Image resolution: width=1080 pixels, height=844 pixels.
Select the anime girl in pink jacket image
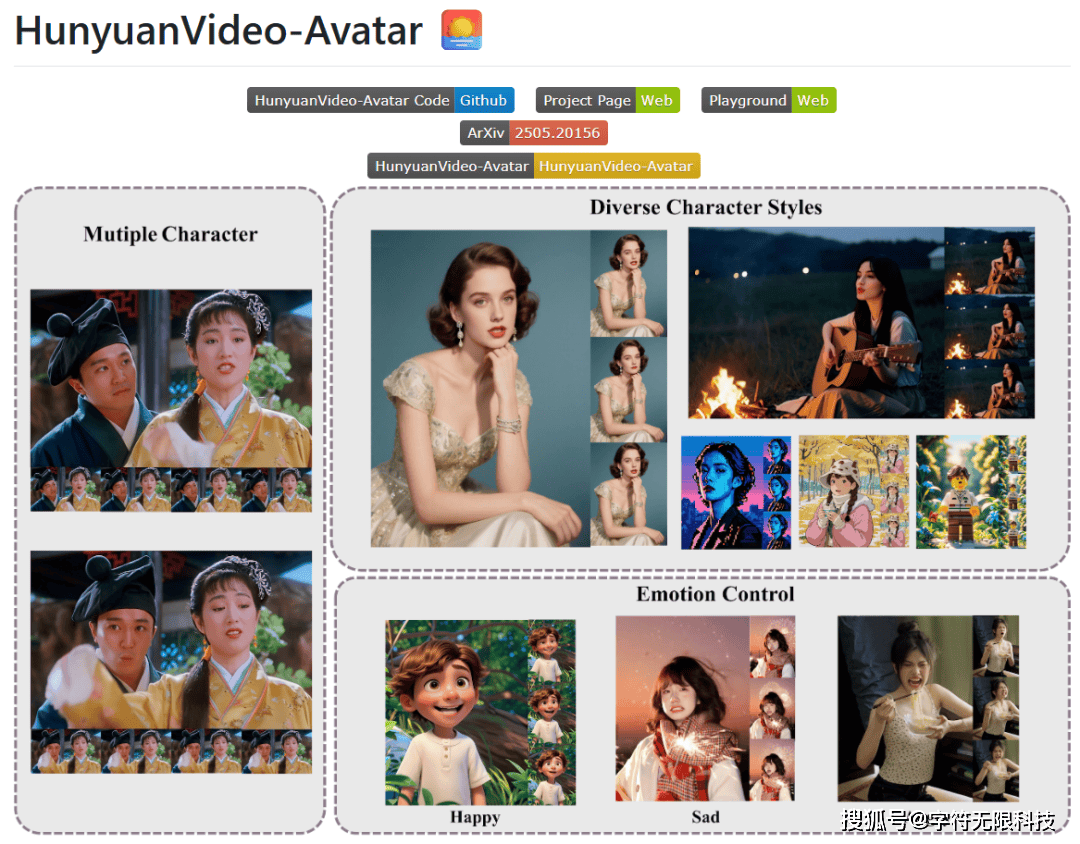tap(853, 492)
